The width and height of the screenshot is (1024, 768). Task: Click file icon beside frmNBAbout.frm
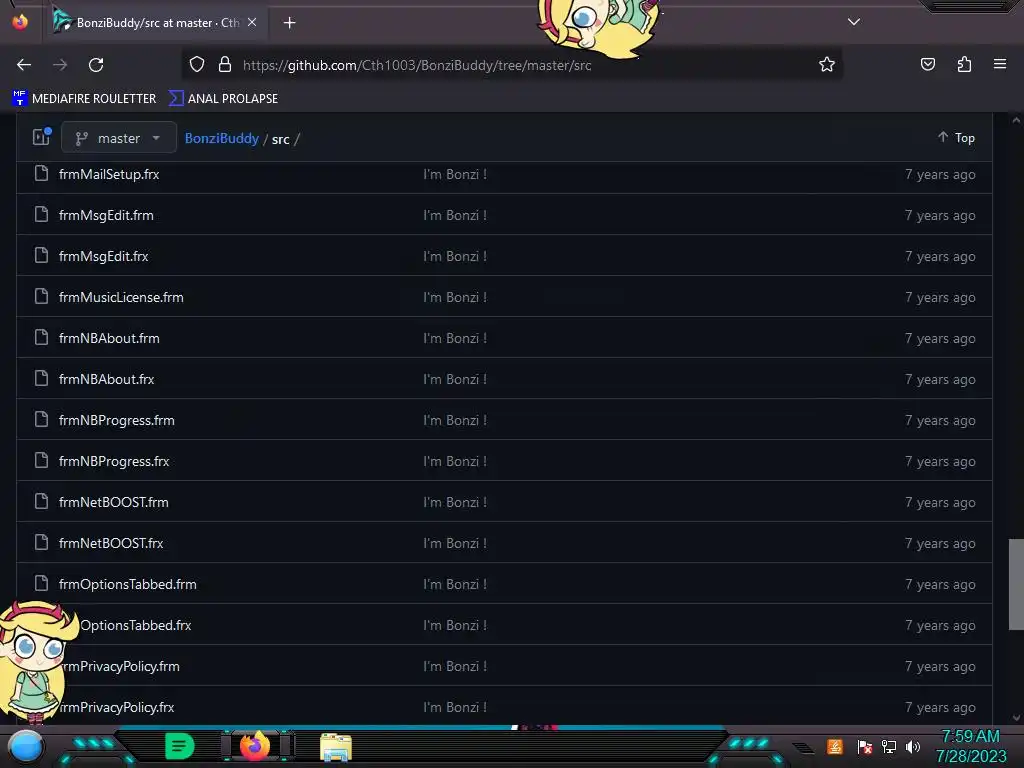pos(41,338)
